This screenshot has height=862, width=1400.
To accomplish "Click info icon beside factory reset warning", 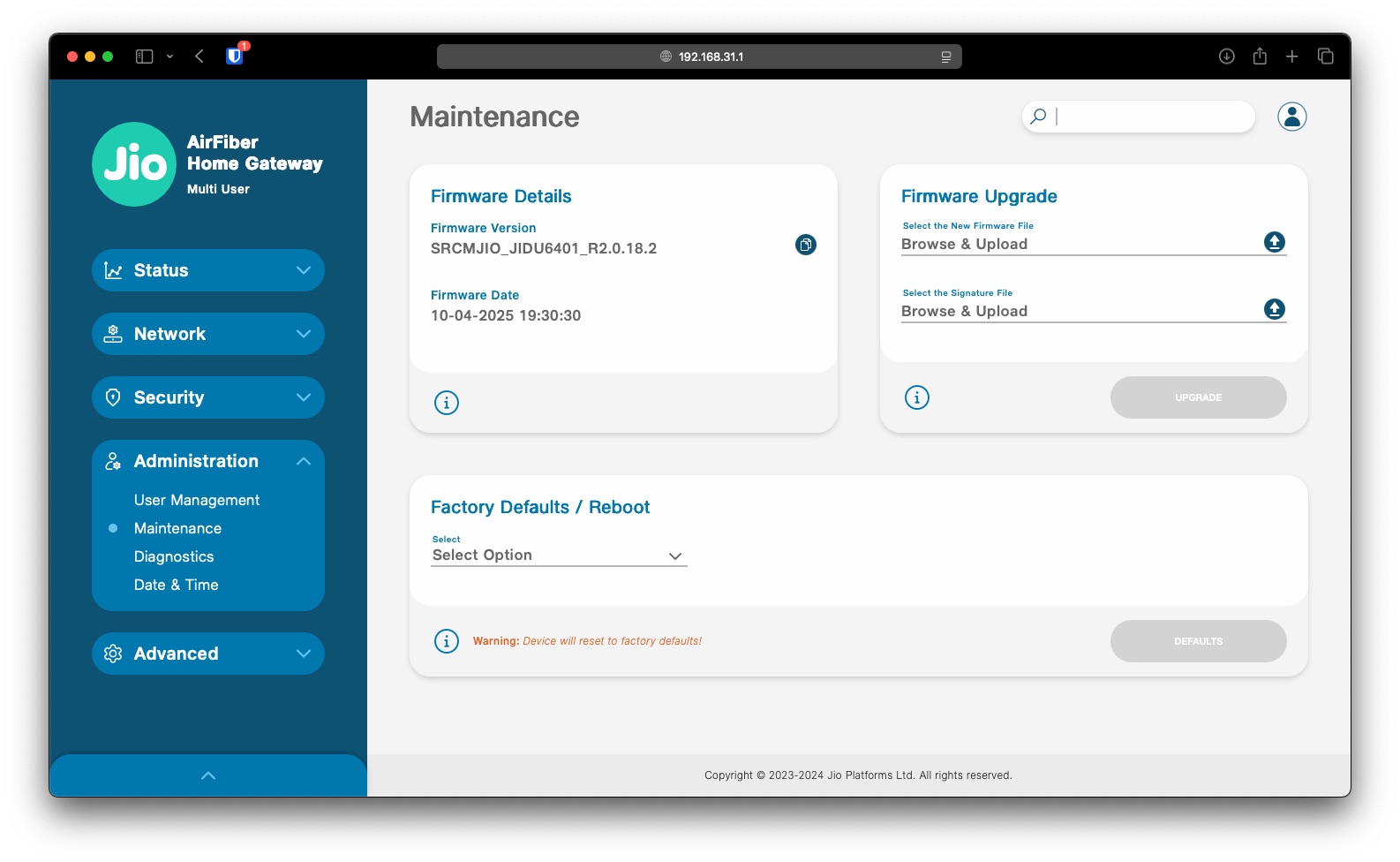I will [447, 641].
